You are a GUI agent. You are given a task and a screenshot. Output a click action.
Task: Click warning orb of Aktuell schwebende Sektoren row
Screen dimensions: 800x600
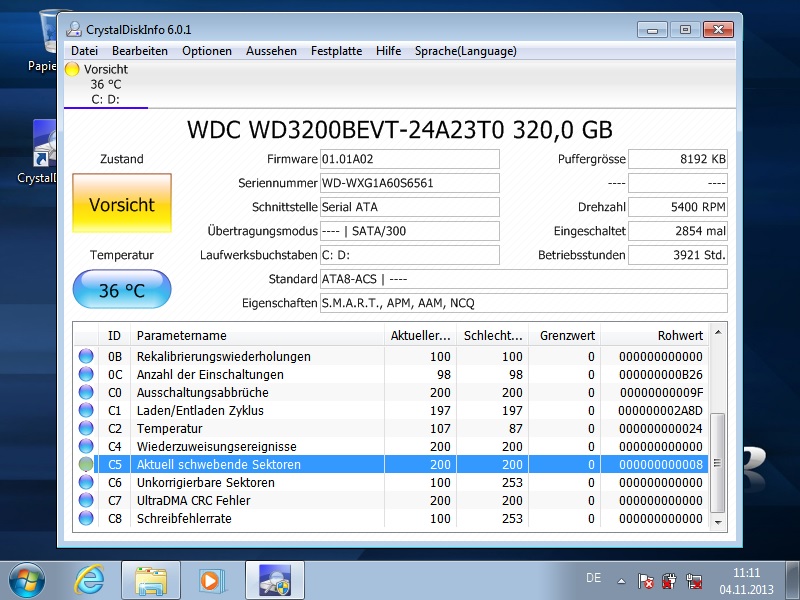86,464
